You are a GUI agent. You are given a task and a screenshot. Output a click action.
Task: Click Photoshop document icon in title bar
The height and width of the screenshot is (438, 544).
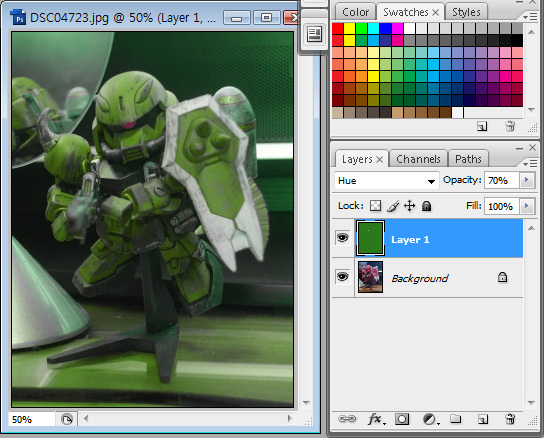(x=18, y=17)
